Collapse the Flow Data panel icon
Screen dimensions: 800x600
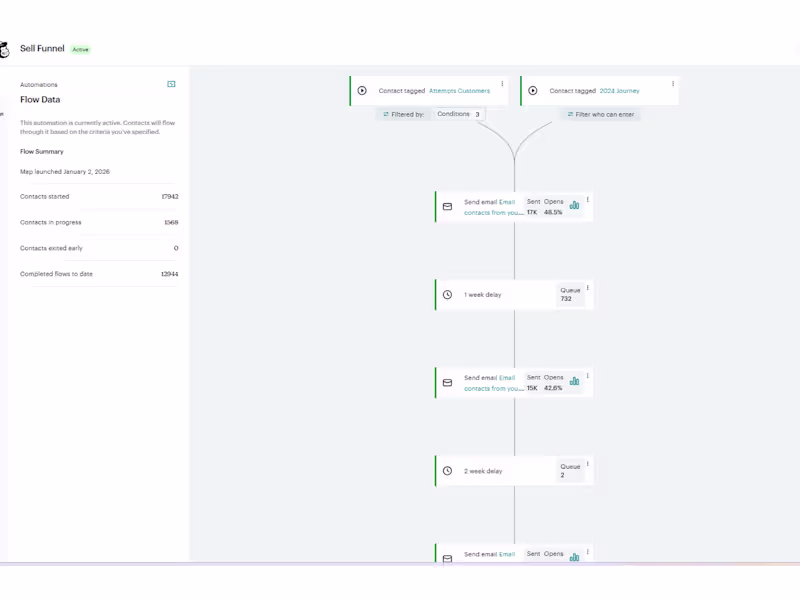click(171, 85)
